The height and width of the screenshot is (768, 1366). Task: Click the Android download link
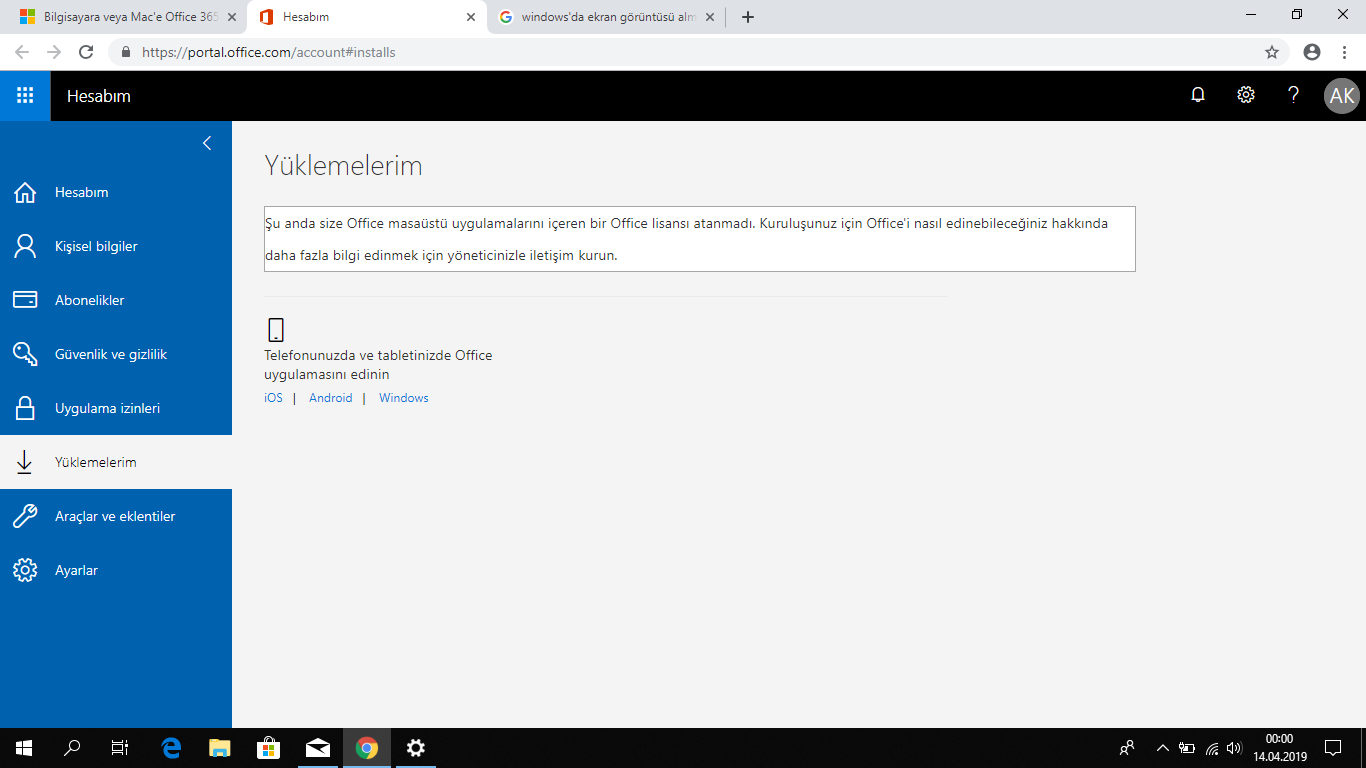[331, 398]
